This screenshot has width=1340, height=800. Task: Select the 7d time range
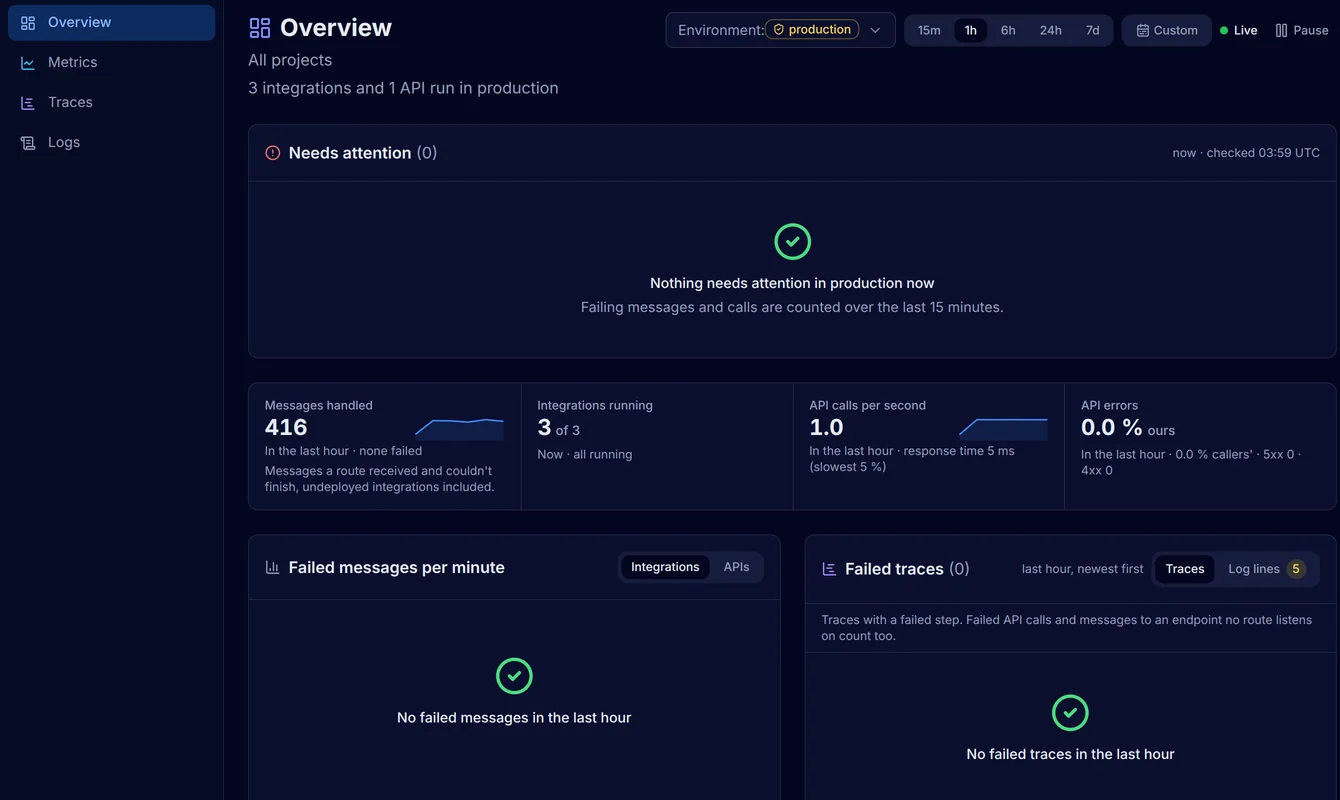click(x=1093, y=30)
